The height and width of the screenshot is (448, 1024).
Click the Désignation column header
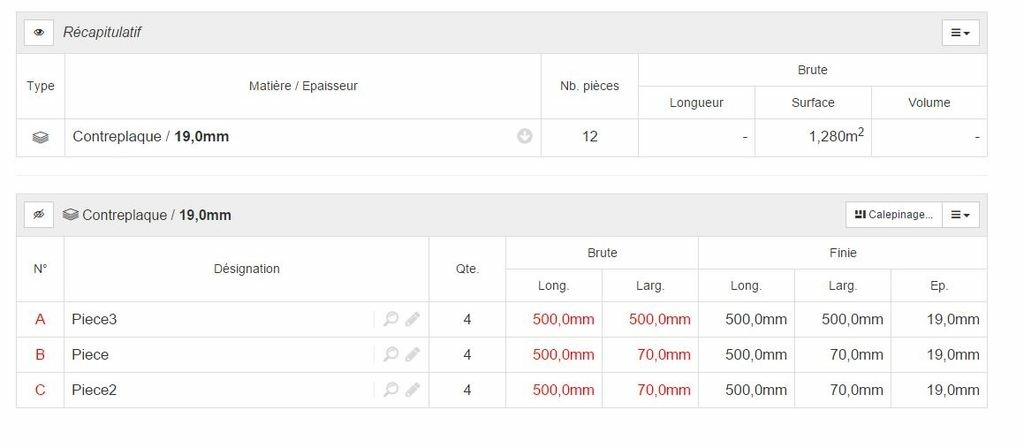pos(247,268)
